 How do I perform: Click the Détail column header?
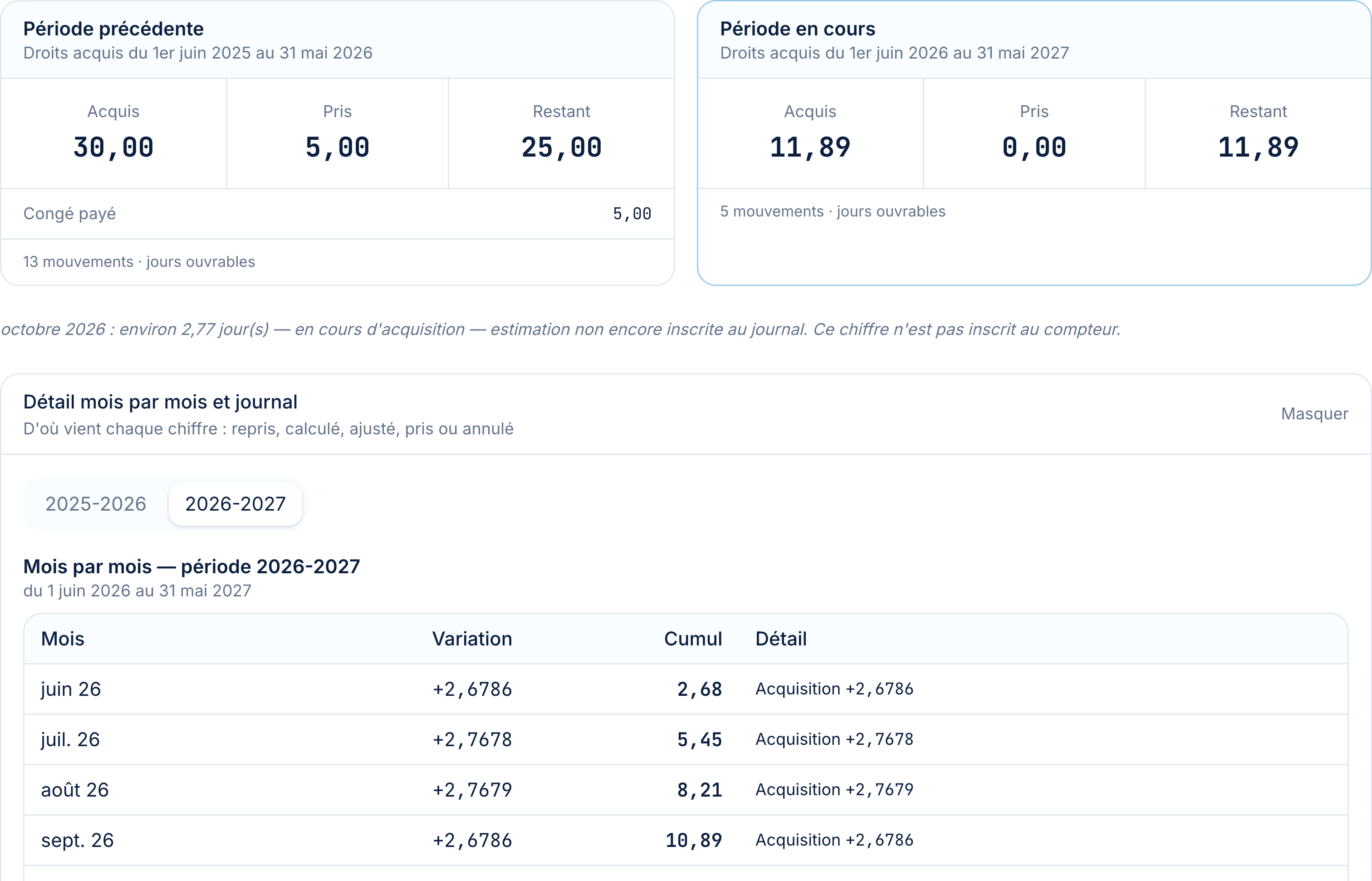pyautogui.click(x=781, y=639)
